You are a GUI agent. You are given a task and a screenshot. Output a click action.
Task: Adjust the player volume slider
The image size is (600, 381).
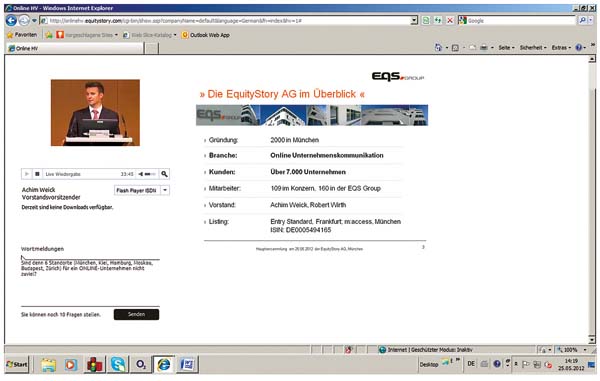(150, 174)
